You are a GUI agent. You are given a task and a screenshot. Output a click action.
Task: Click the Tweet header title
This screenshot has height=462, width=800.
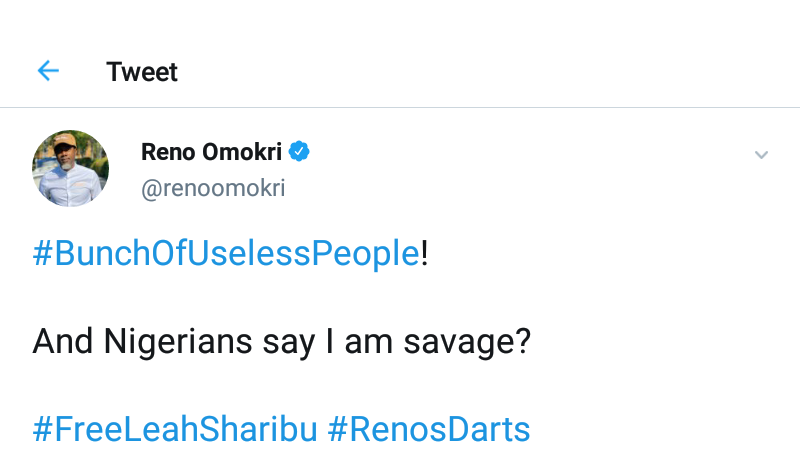coord(142,72)
